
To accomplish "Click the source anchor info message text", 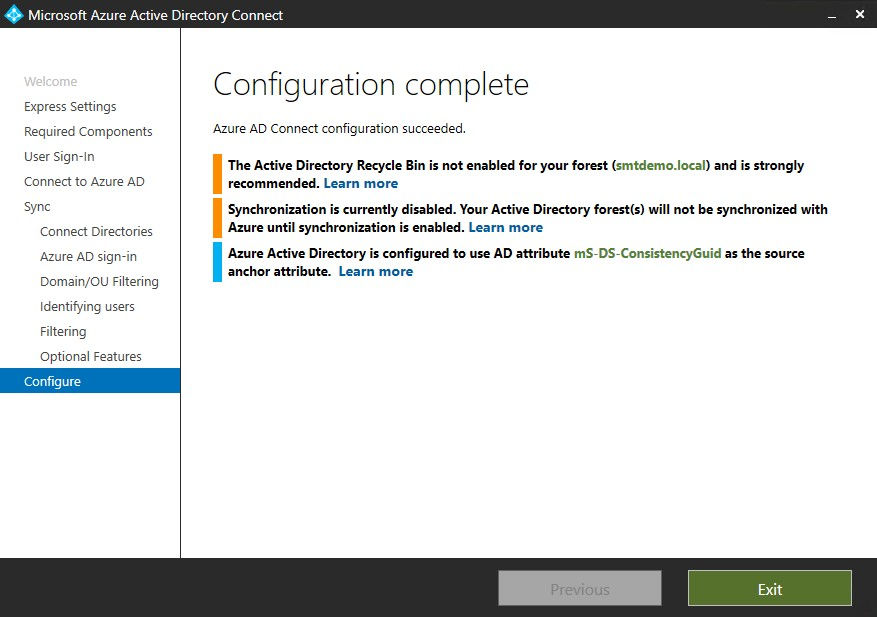I will coord(516,262).
